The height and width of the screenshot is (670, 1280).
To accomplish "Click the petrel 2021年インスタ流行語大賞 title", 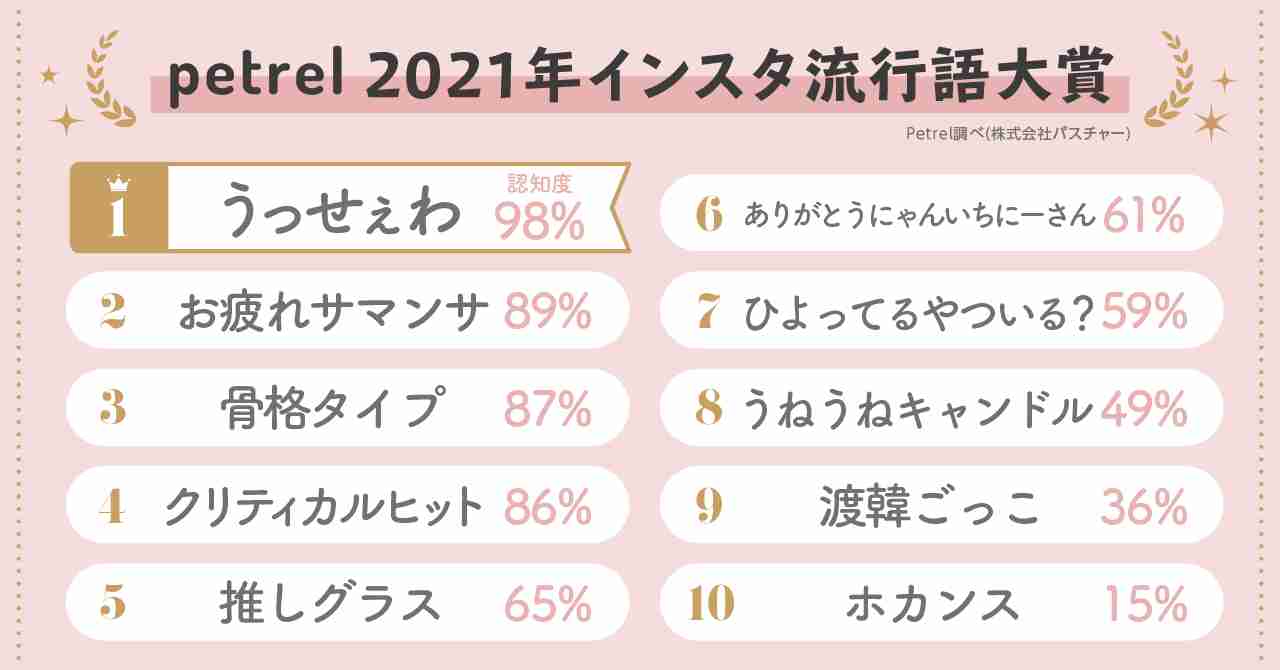I will click(640, 80).
